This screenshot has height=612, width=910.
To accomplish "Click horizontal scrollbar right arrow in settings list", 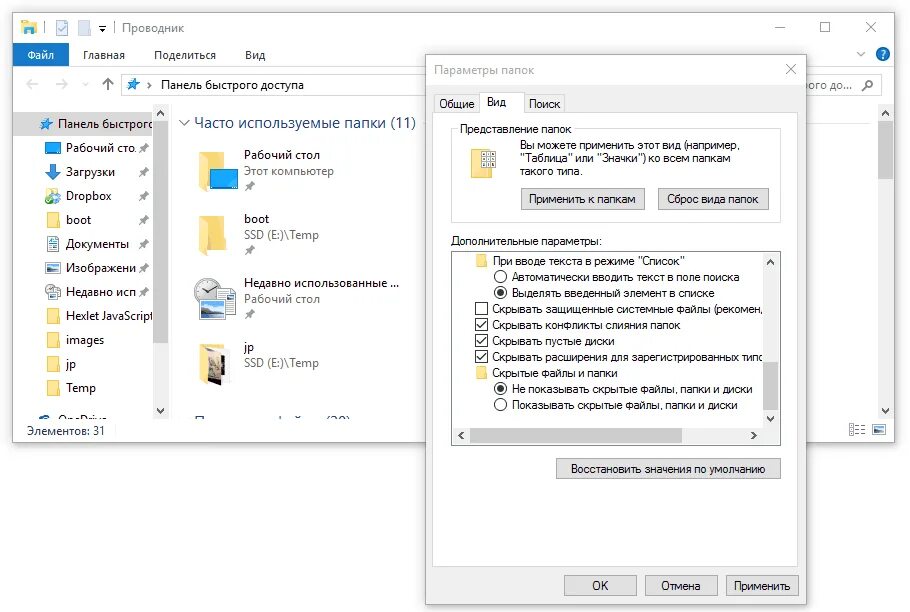I will tap(753, 435).
